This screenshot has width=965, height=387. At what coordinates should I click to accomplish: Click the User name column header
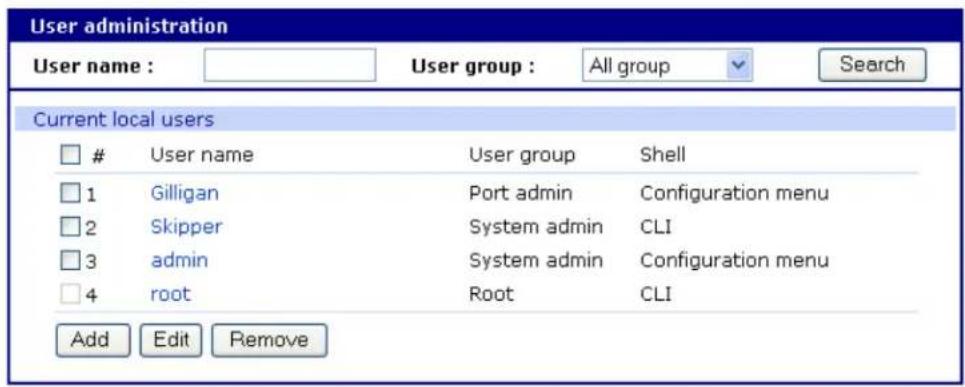(x=202, y=155)
